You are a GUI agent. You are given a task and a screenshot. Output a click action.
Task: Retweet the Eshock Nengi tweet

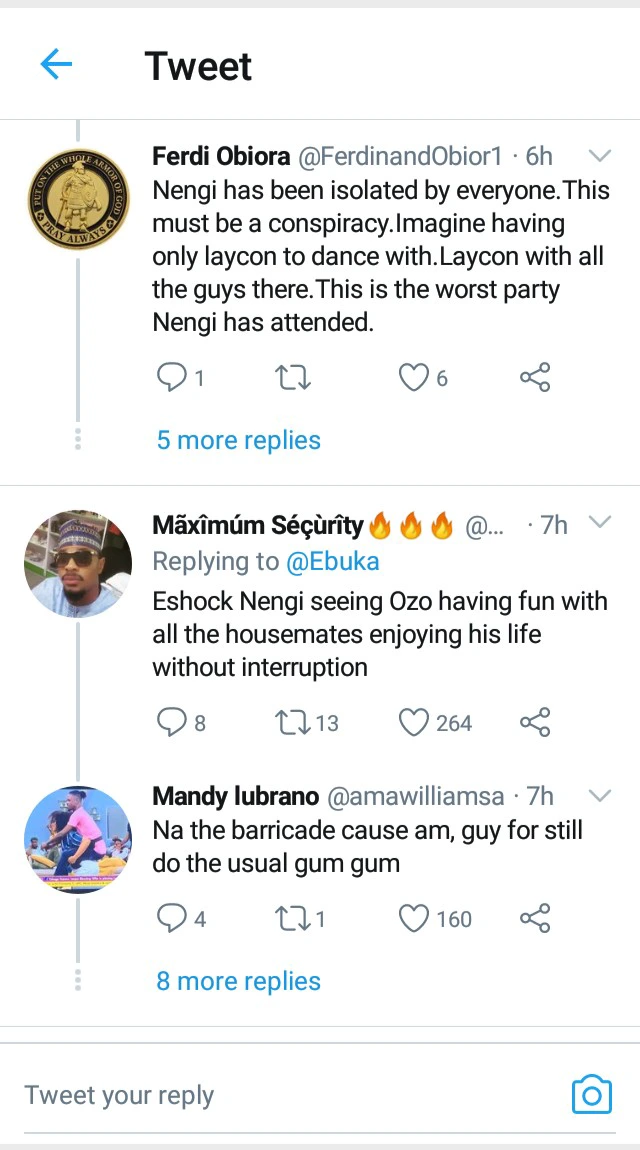pyautogui.click(x=292, y=722)
